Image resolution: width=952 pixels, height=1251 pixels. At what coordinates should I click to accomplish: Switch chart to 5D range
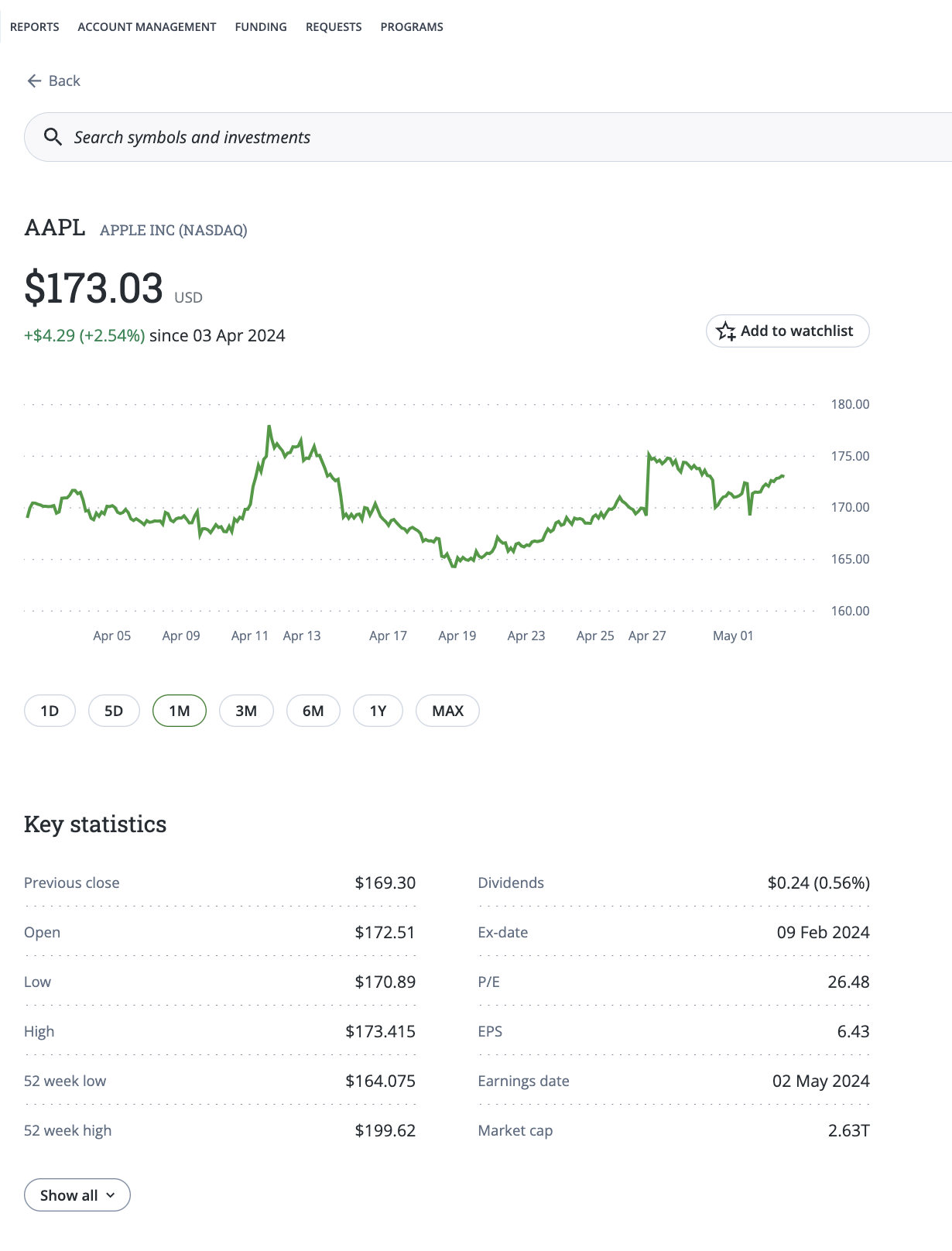coord(114,711)
